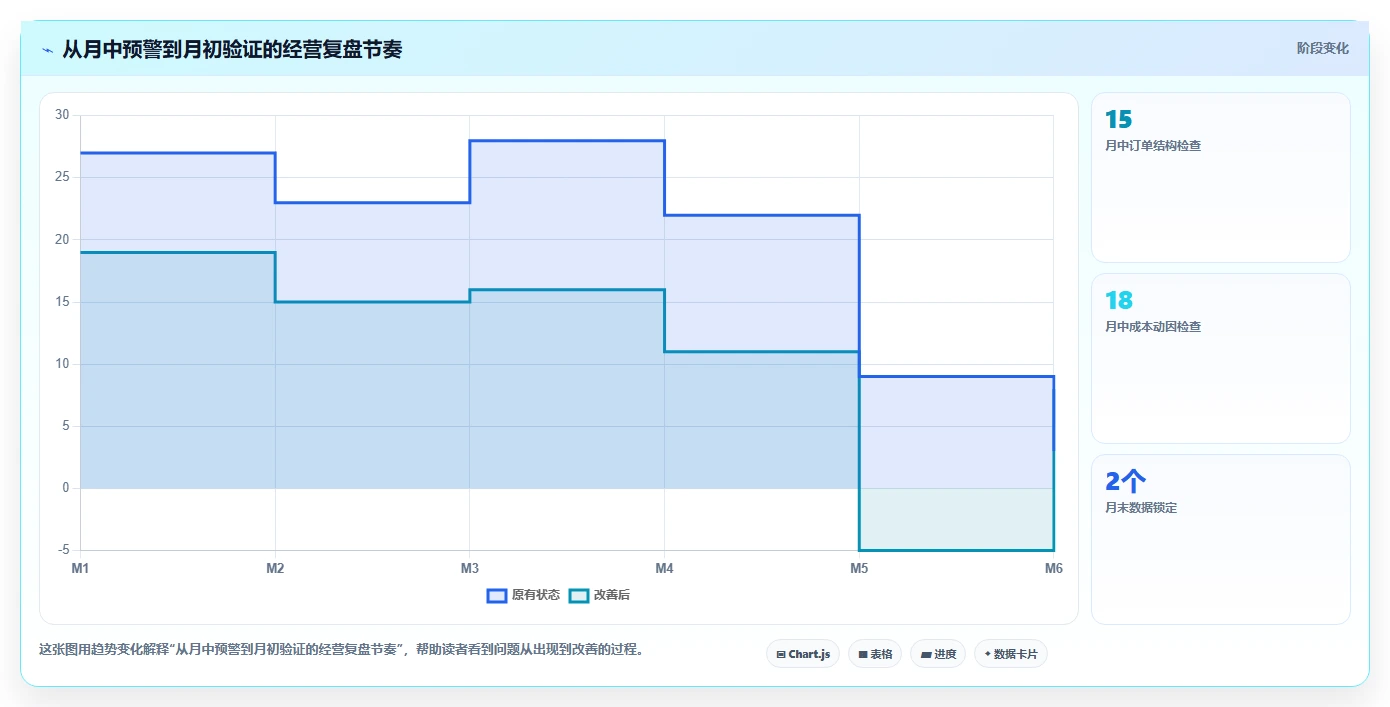This screenshot has width=1390, height=707.
Task: Open the 月中订单结构检查 card
Action: click(1221, 178)
